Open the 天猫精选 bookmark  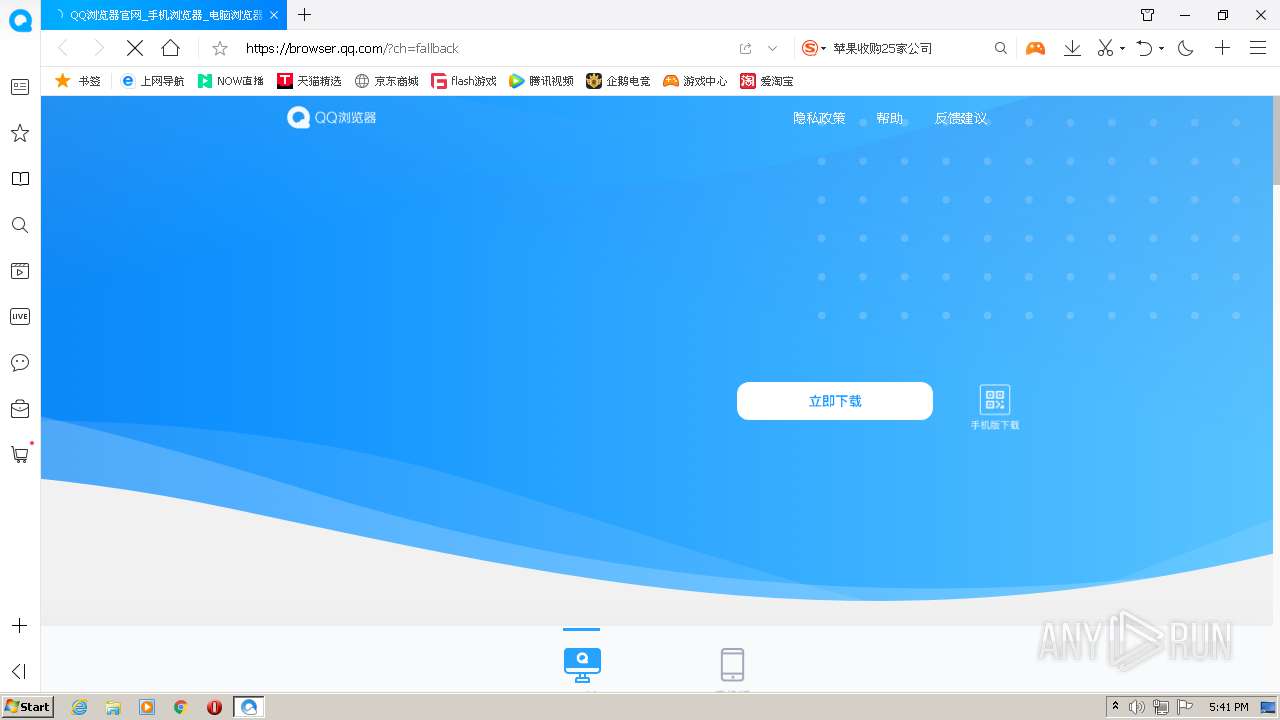[309, 81]
